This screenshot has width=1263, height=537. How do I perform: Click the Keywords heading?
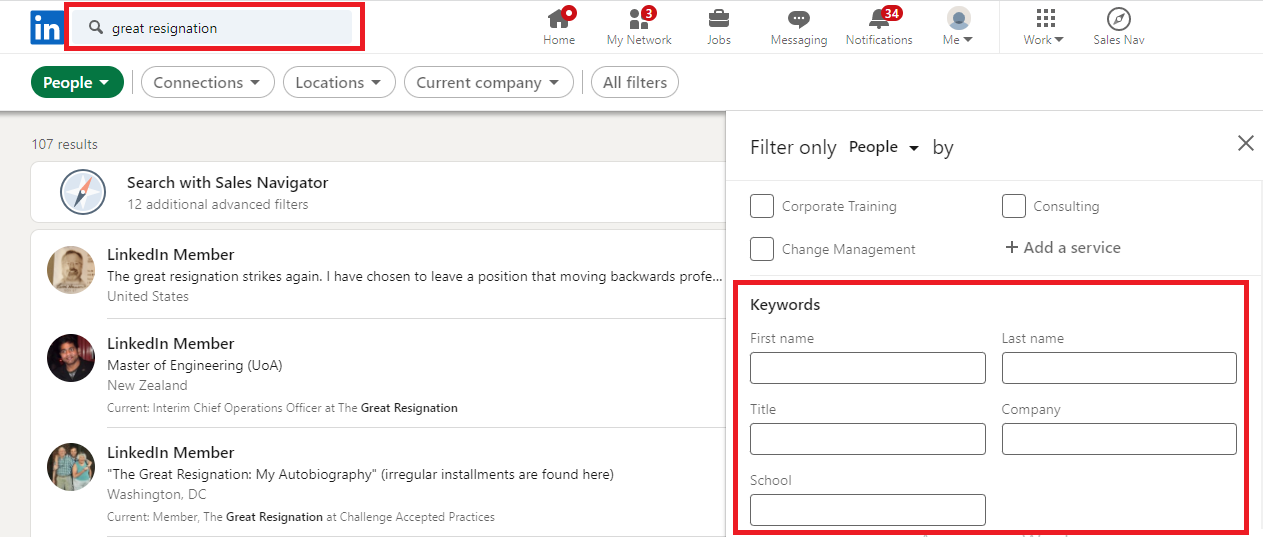(x=785, y=305)
